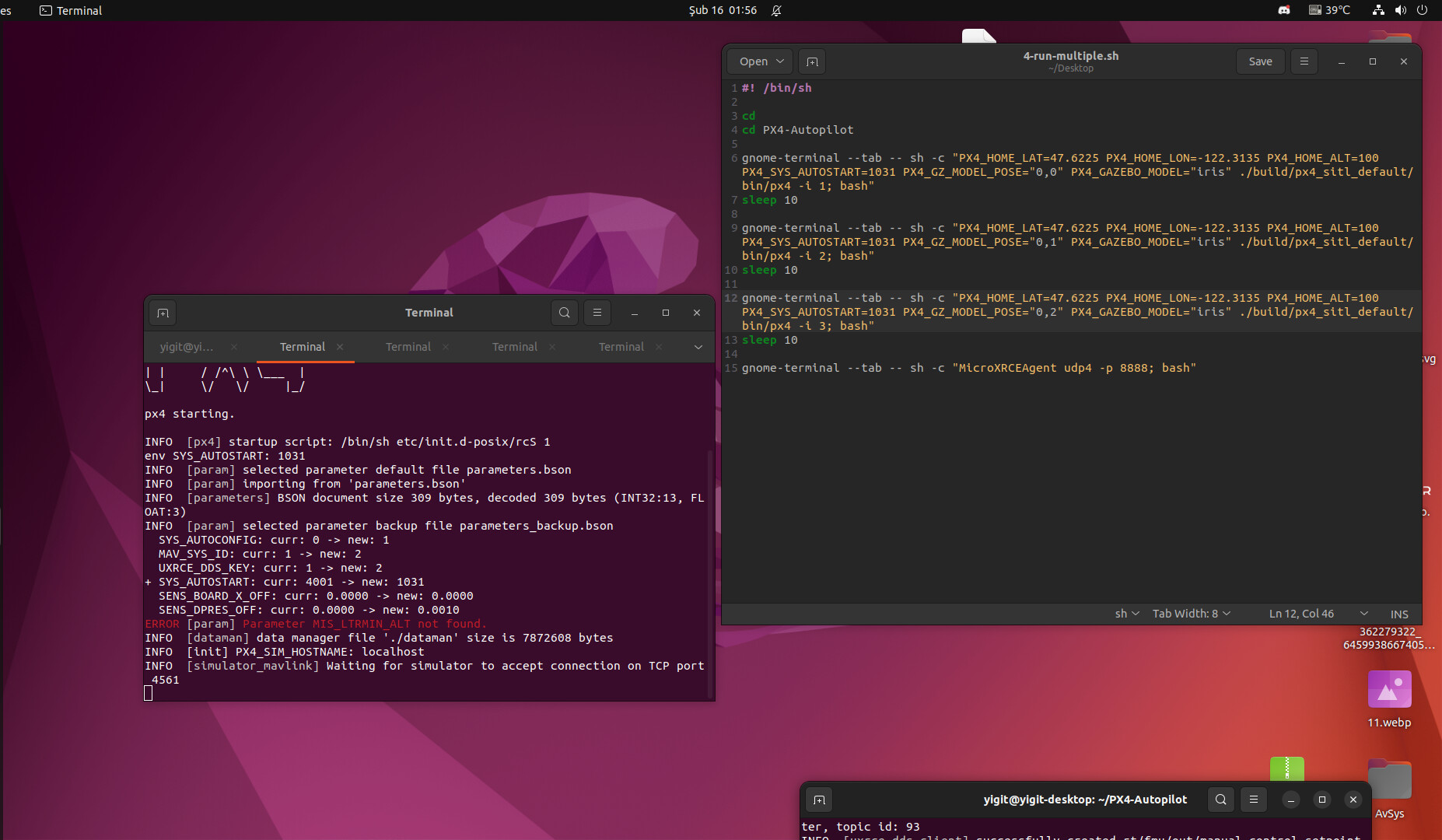The width and height of the screenshot is (1442, 840).
Task: Toggle INS insert mode in status bar
Action: pos(1399,614)
